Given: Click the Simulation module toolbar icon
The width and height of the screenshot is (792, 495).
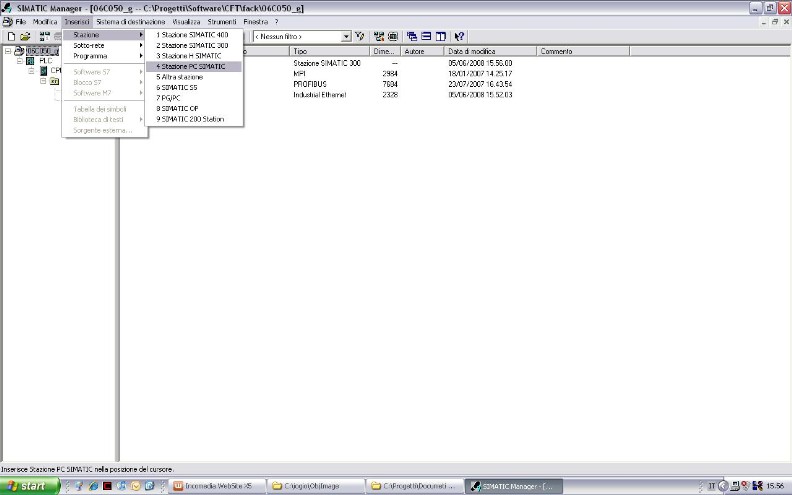Looking at the screenshot, I should point(393,36).
